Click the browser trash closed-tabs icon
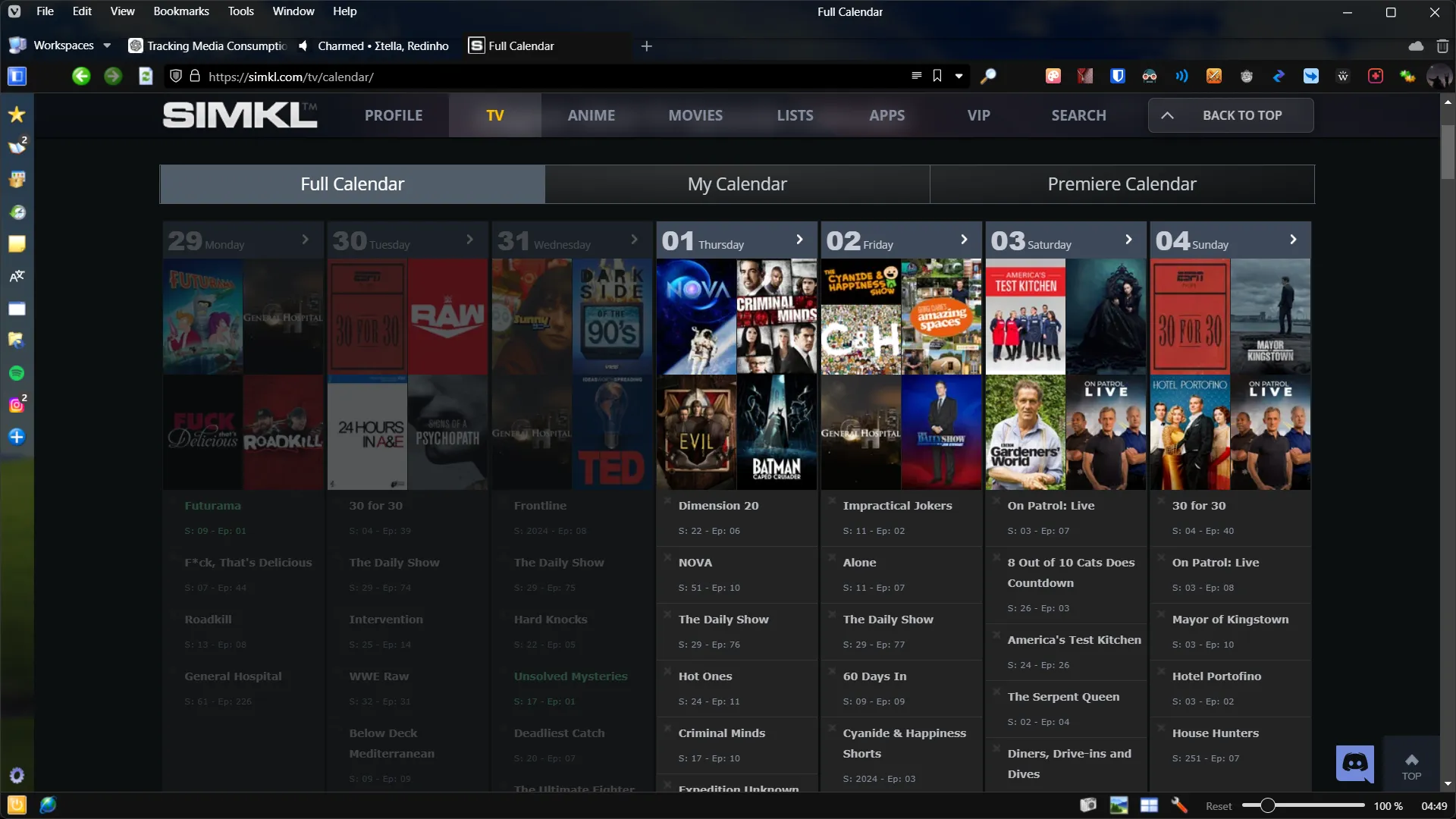1456x819 pixels. pos(1442,46)
